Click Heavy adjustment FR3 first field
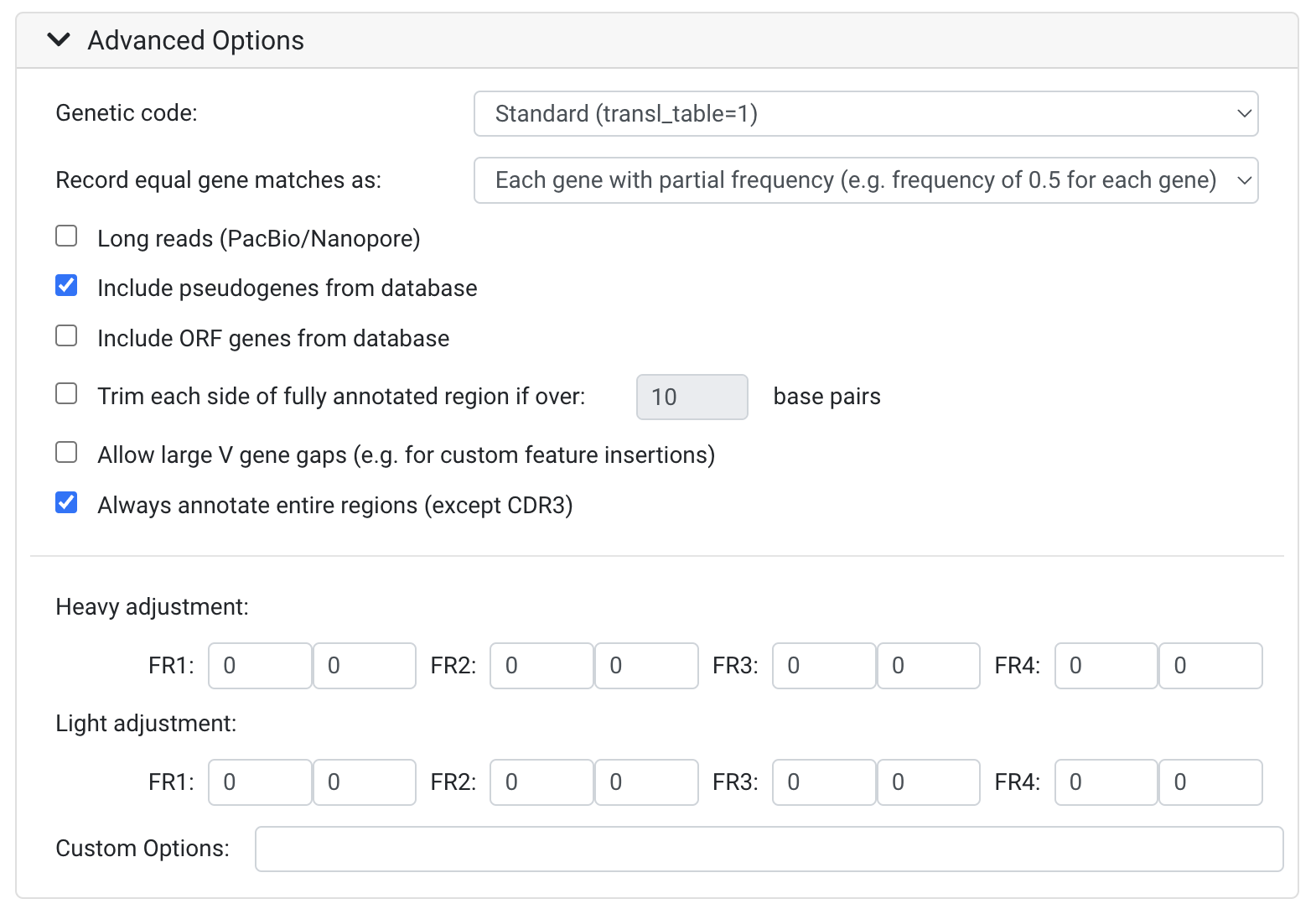The height and width of the screenshot is (909, 1316). [824, 666]
